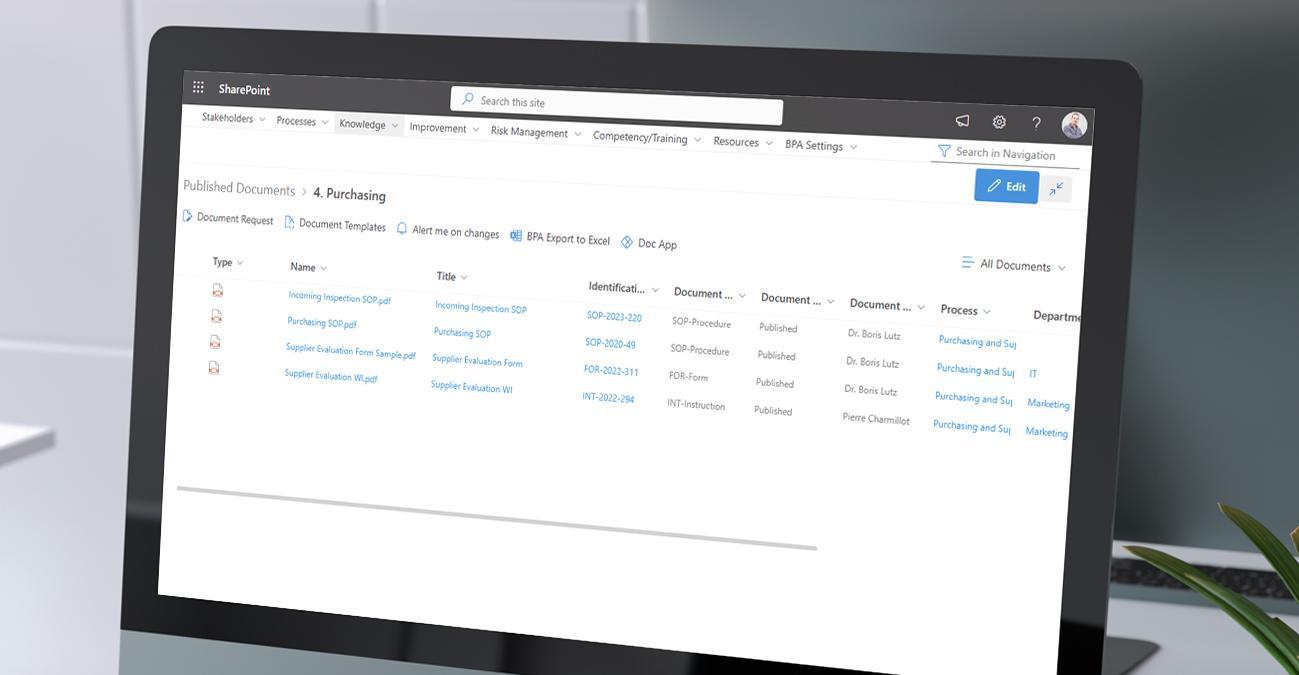Open the Type column header dropdown

coord(228,262)
